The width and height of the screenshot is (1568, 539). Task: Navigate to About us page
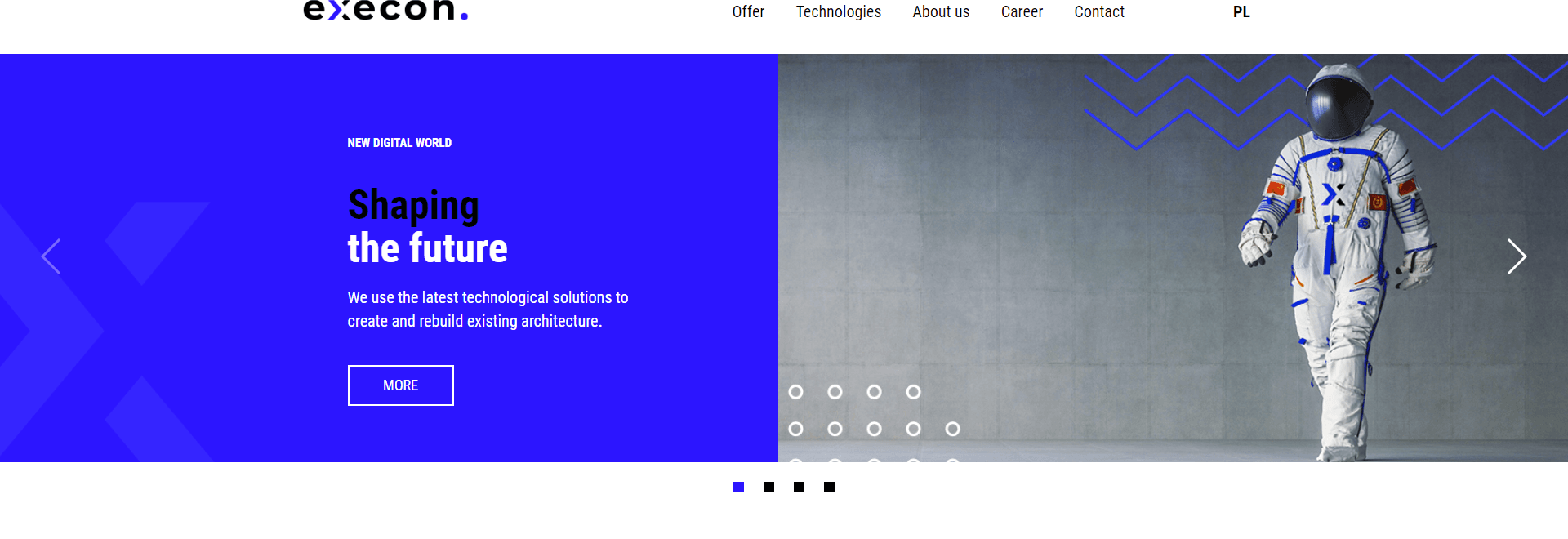[941, 11]
